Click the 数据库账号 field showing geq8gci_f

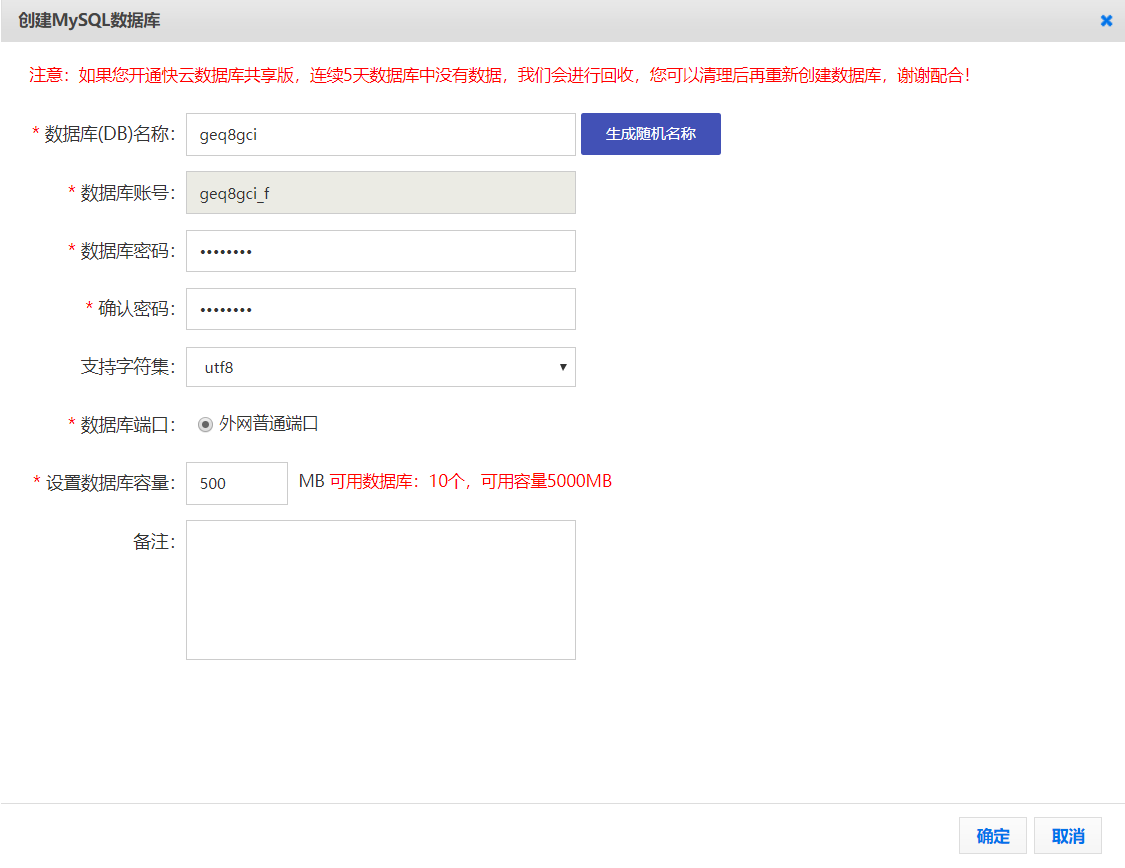[380, 193]
